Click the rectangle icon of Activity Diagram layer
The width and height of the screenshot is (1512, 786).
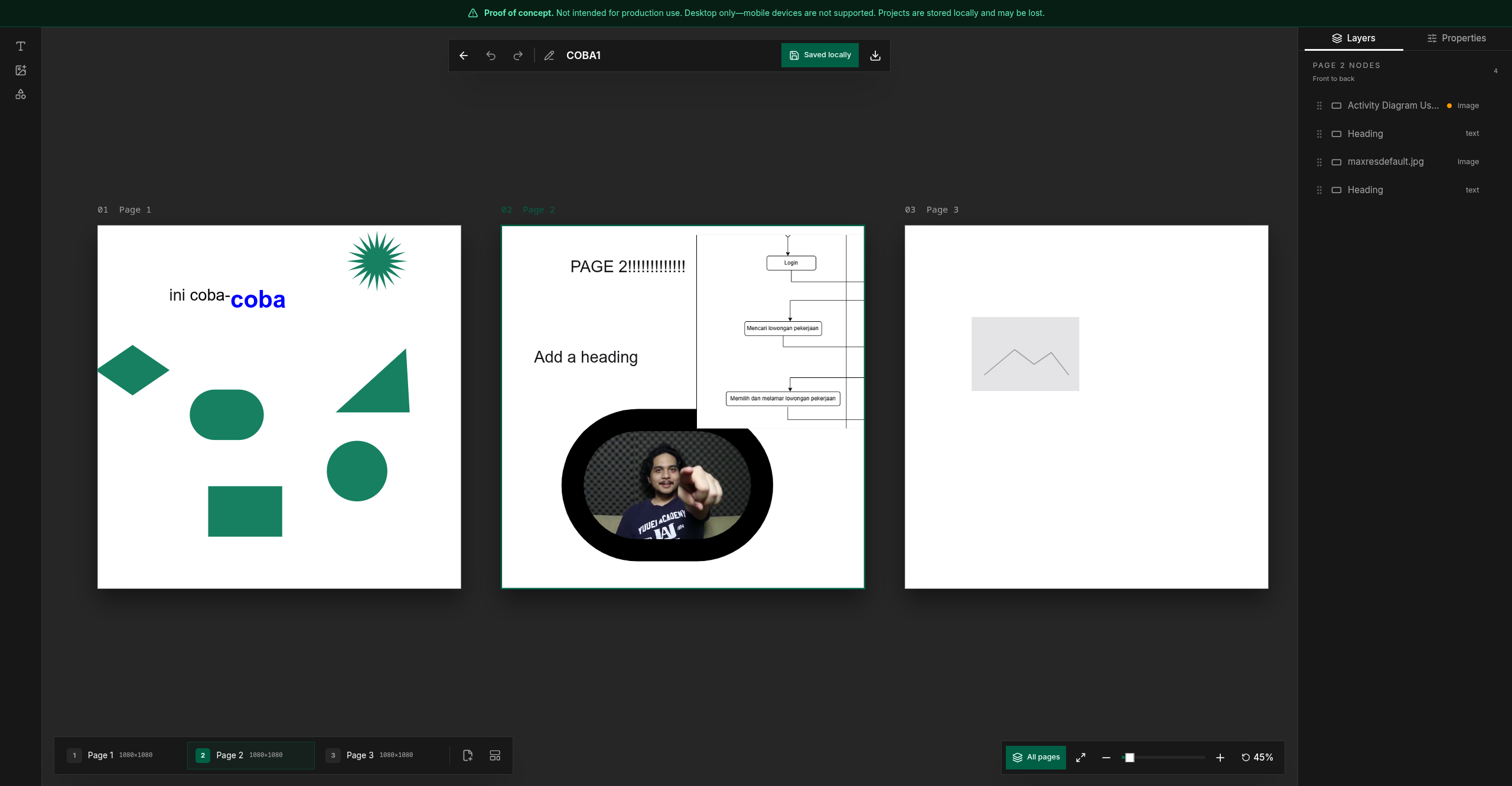click(x=1337, y=106)
